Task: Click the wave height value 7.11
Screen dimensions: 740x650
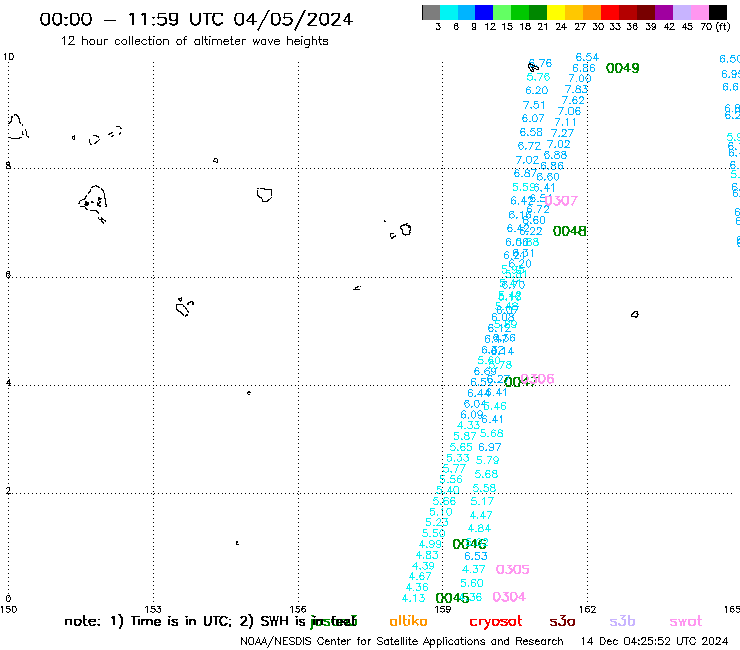Action: coord(565,122)
